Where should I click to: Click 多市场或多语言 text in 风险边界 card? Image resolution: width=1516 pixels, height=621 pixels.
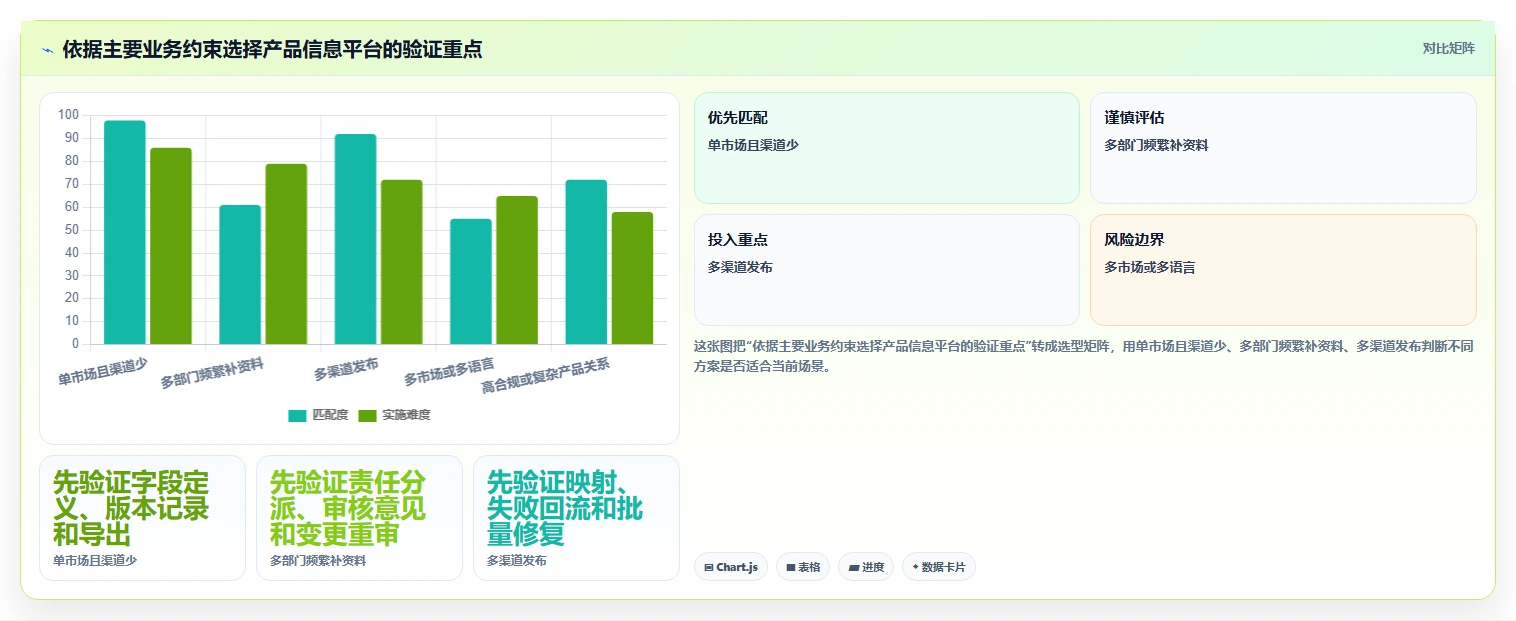coord(1150,267)
